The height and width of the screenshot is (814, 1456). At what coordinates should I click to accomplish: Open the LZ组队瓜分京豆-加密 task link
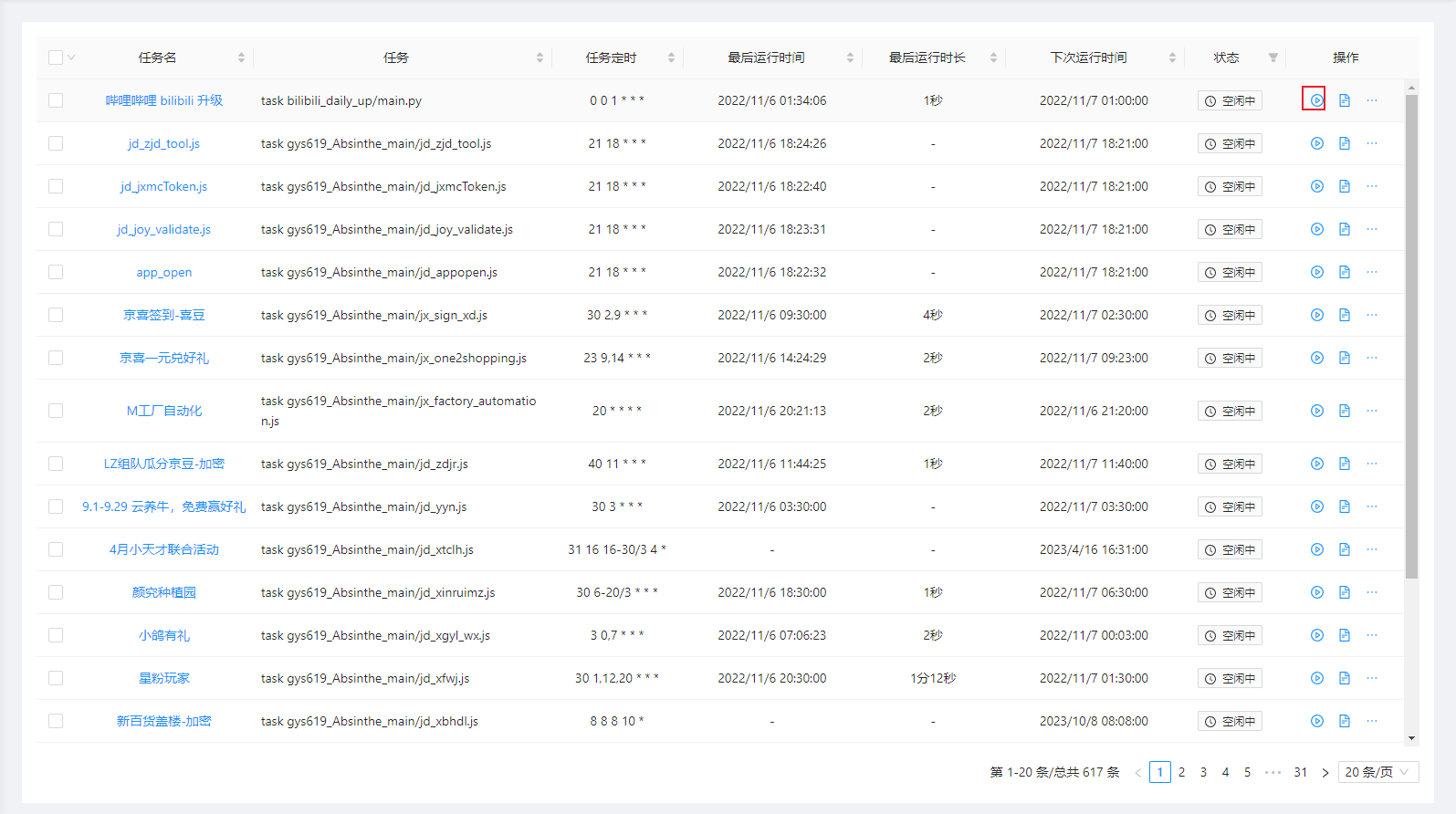pos(164,464)
